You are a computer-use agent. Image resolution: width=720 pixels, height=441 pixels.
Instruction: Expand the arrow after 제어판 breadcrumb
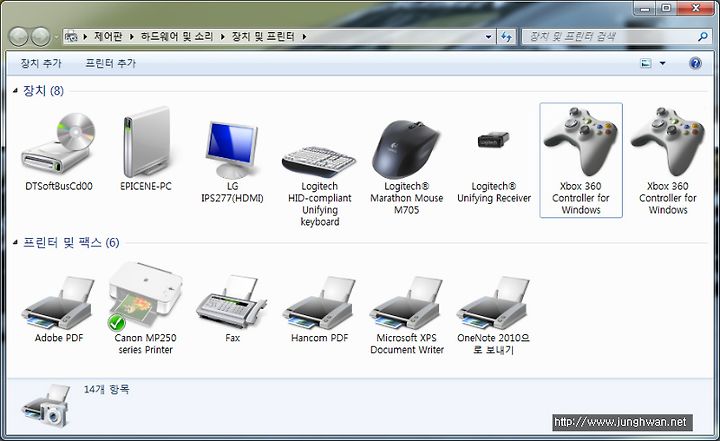(x=132, y=36)
